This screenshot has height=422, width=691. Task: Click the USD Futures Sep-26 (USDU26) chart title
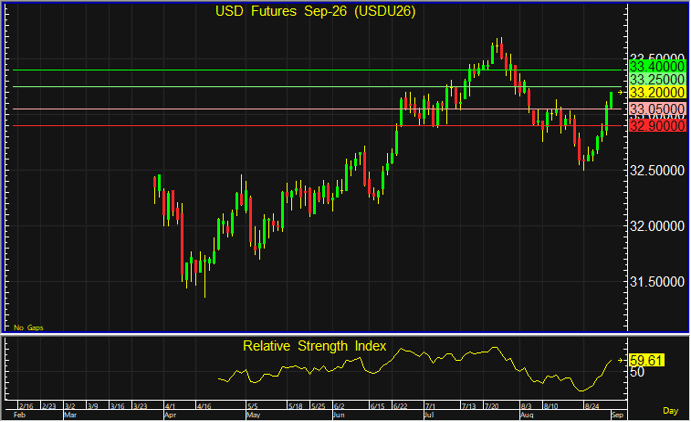(315, 11)
